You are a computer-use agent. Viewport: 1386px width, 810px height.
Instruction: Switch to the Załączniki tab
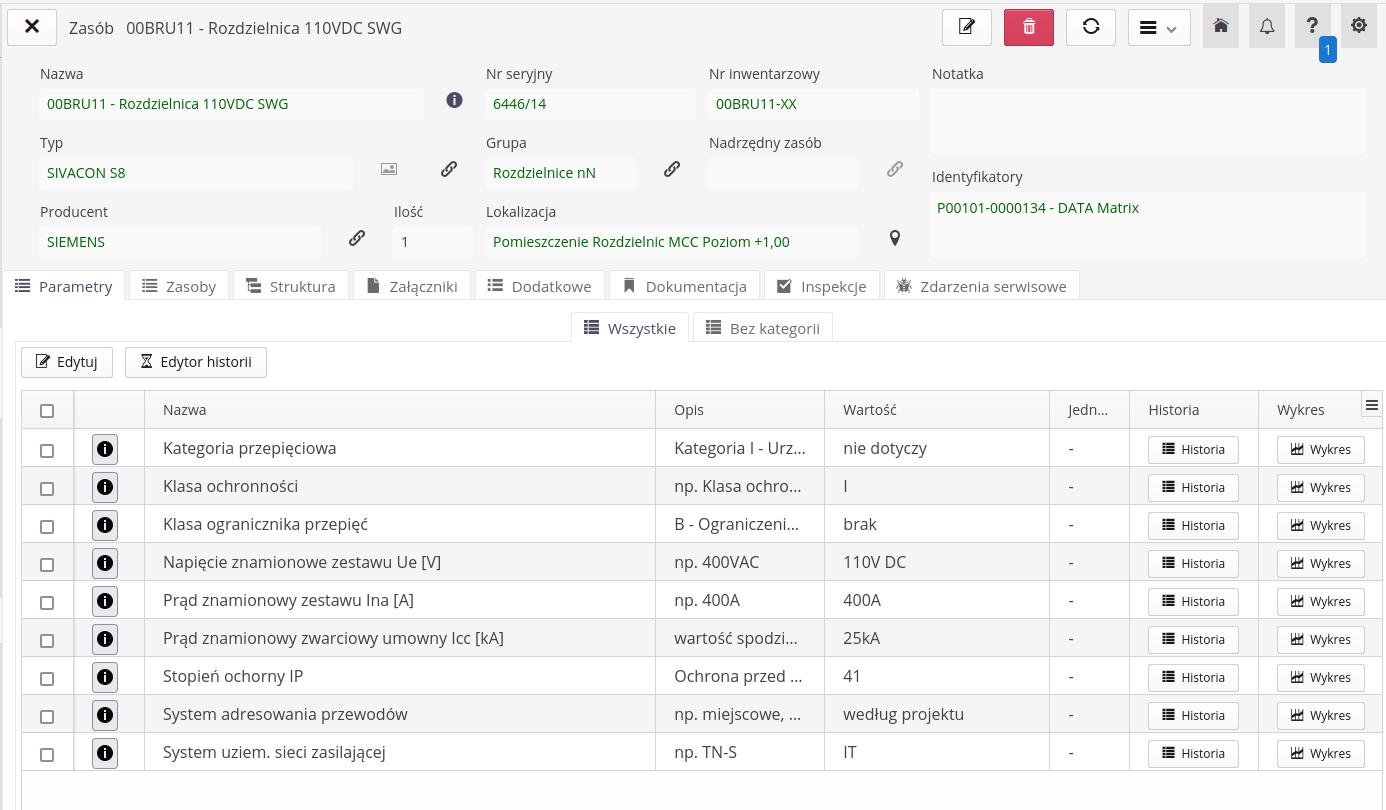pyautogui.click(x=412, y=286)
